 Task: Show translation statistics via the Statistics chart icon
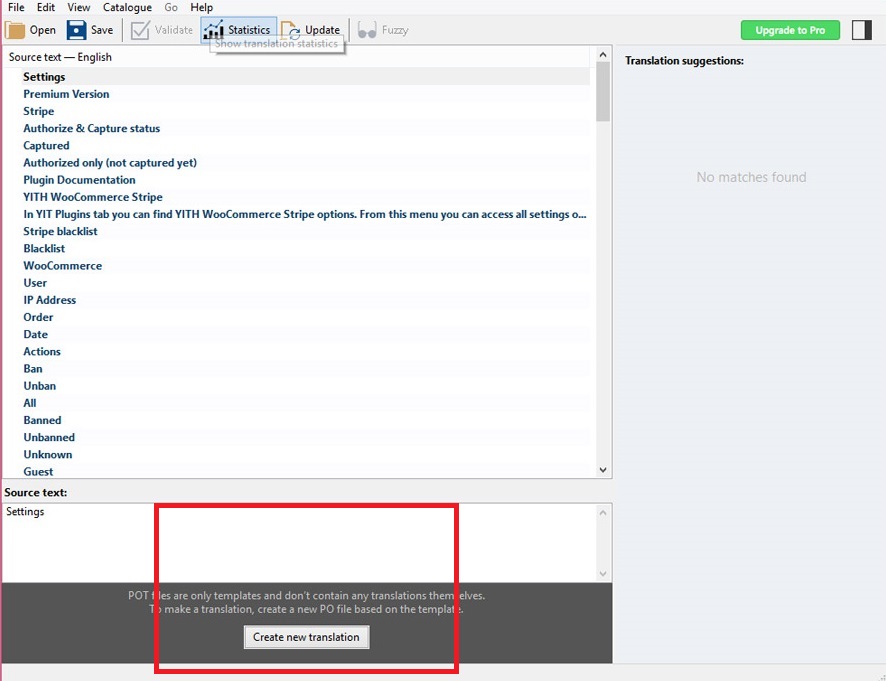[x=213, y=30]
